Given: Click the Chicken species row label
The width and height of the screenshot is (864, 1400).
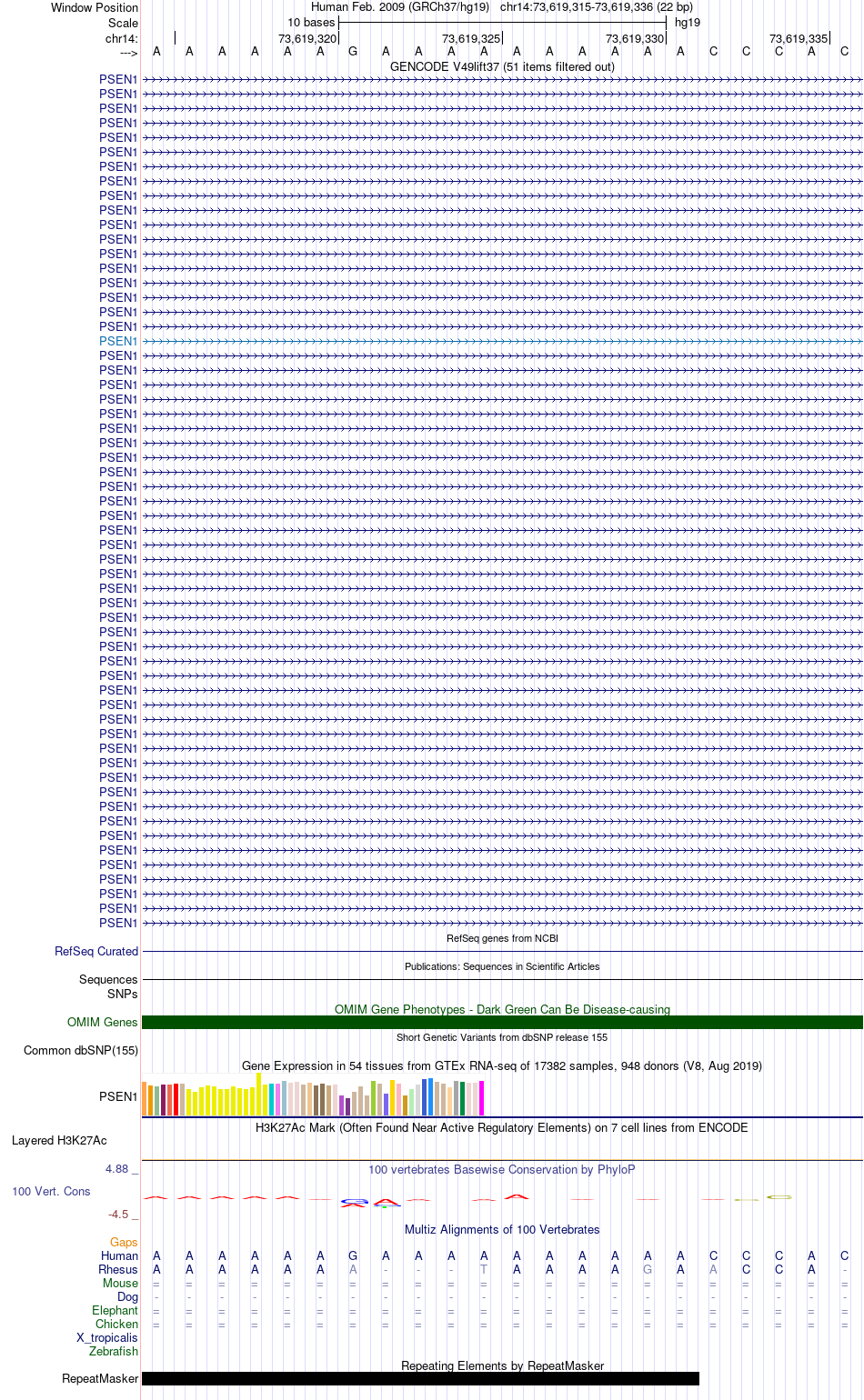Looking at the screenshot, I should 116,1325.
